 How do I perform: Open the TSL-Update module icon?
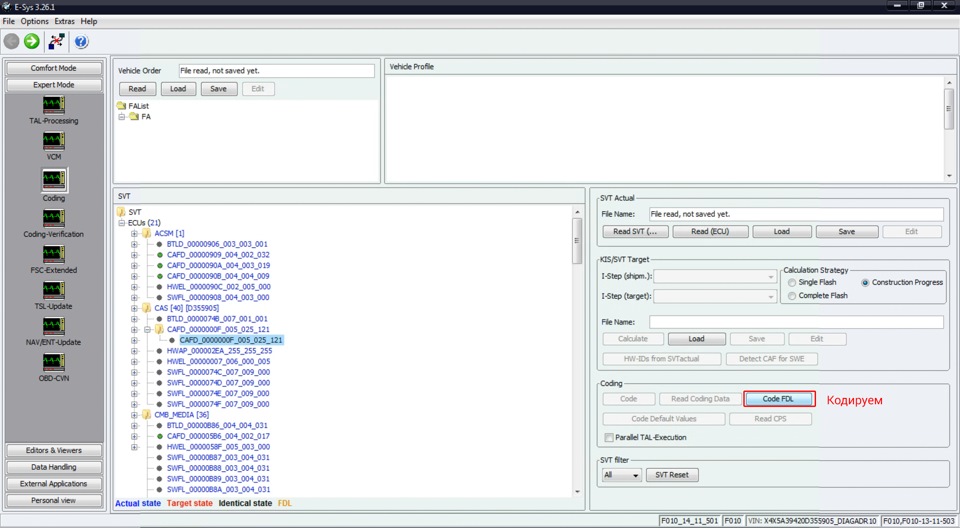54,290
